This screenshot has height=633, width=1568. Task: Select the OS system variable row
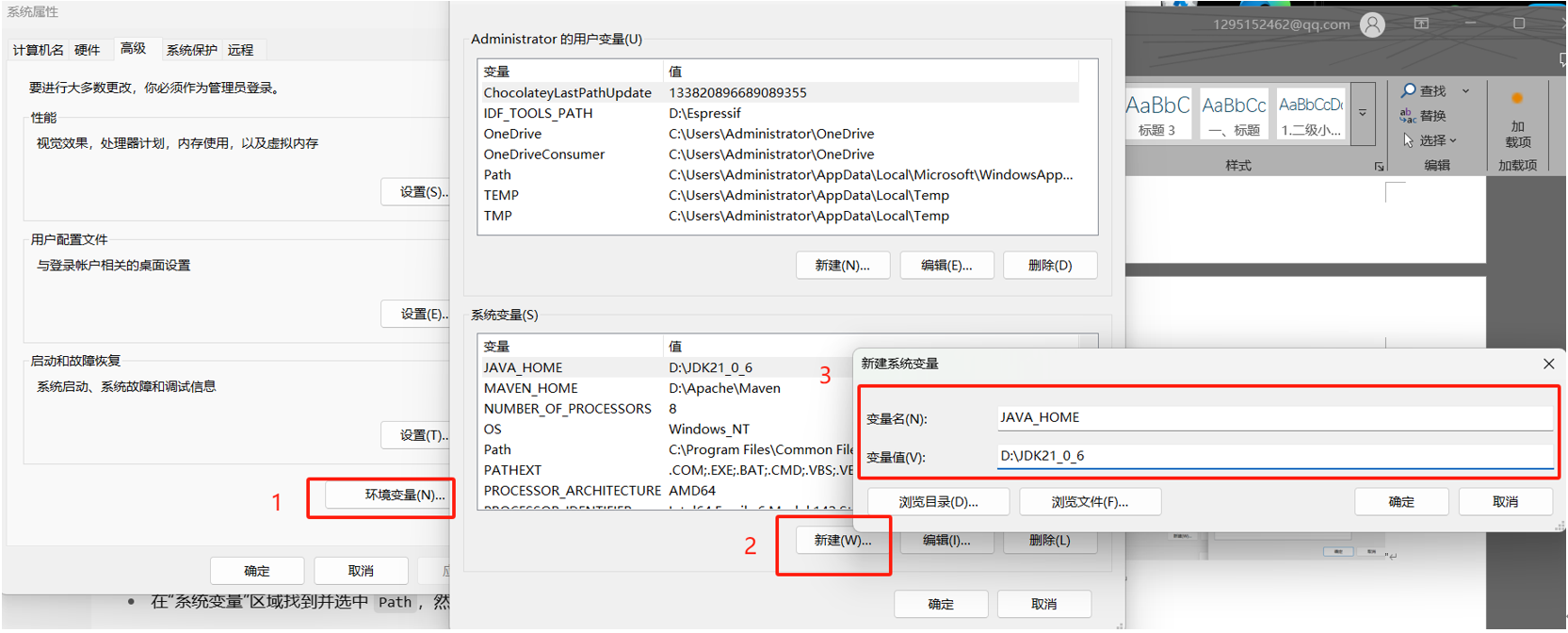pos(666,430)
